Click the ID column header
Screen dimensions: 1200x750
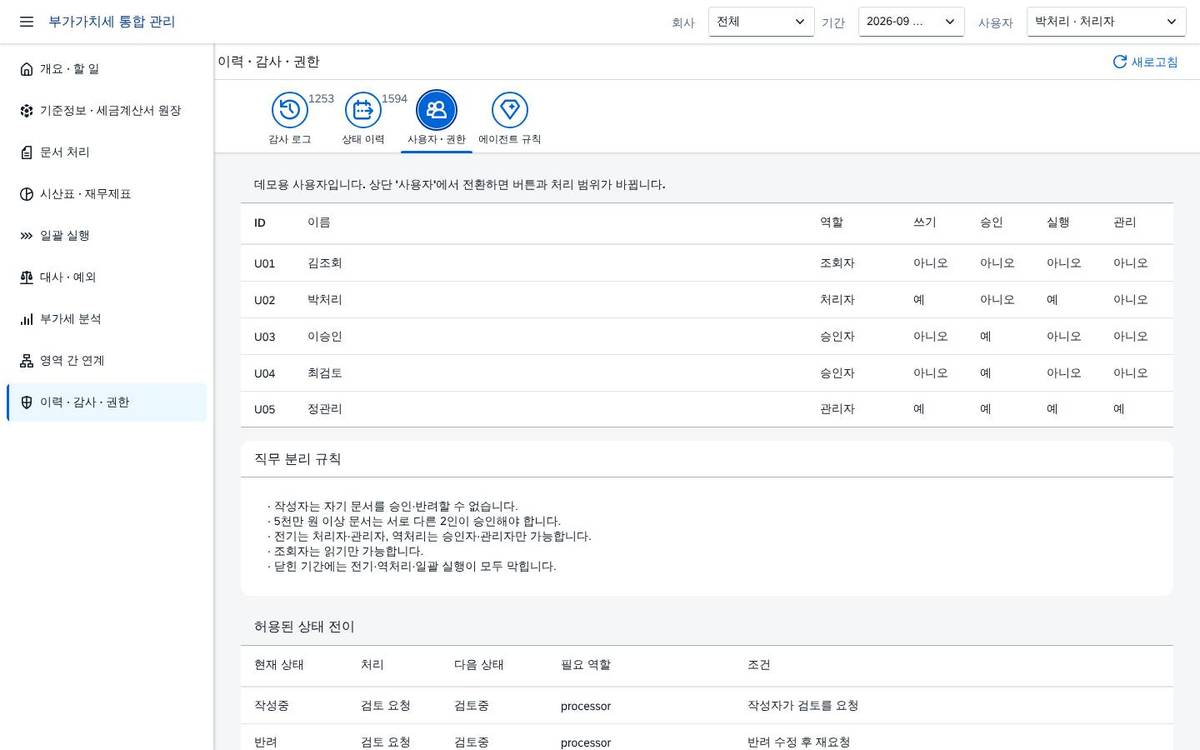coord(260,223)
